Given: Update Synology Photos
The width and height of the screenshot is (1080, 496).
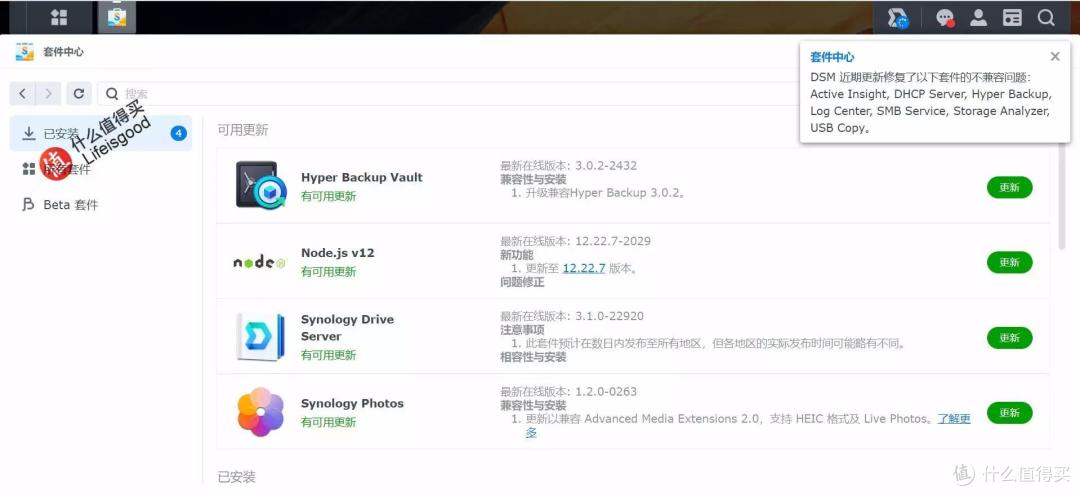Looking at the screenshot, I should (1009, 413).
